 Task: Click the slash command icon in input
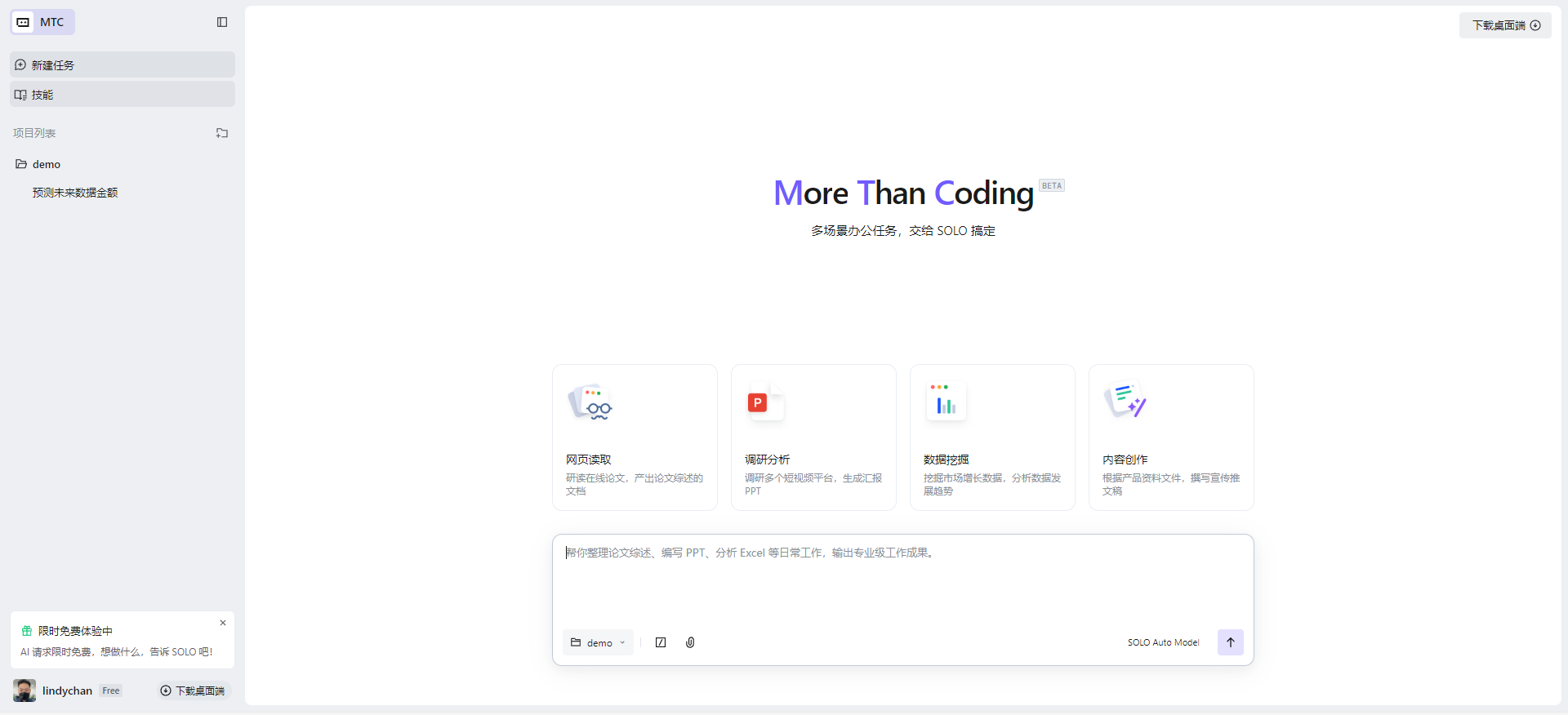coord(661,642)
